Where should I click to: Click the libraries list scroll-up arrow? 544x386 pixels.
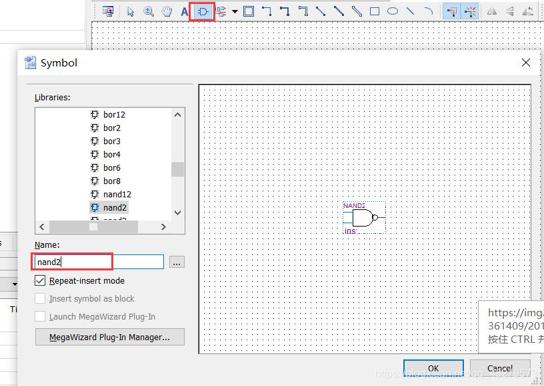click(x=178, y=115)
